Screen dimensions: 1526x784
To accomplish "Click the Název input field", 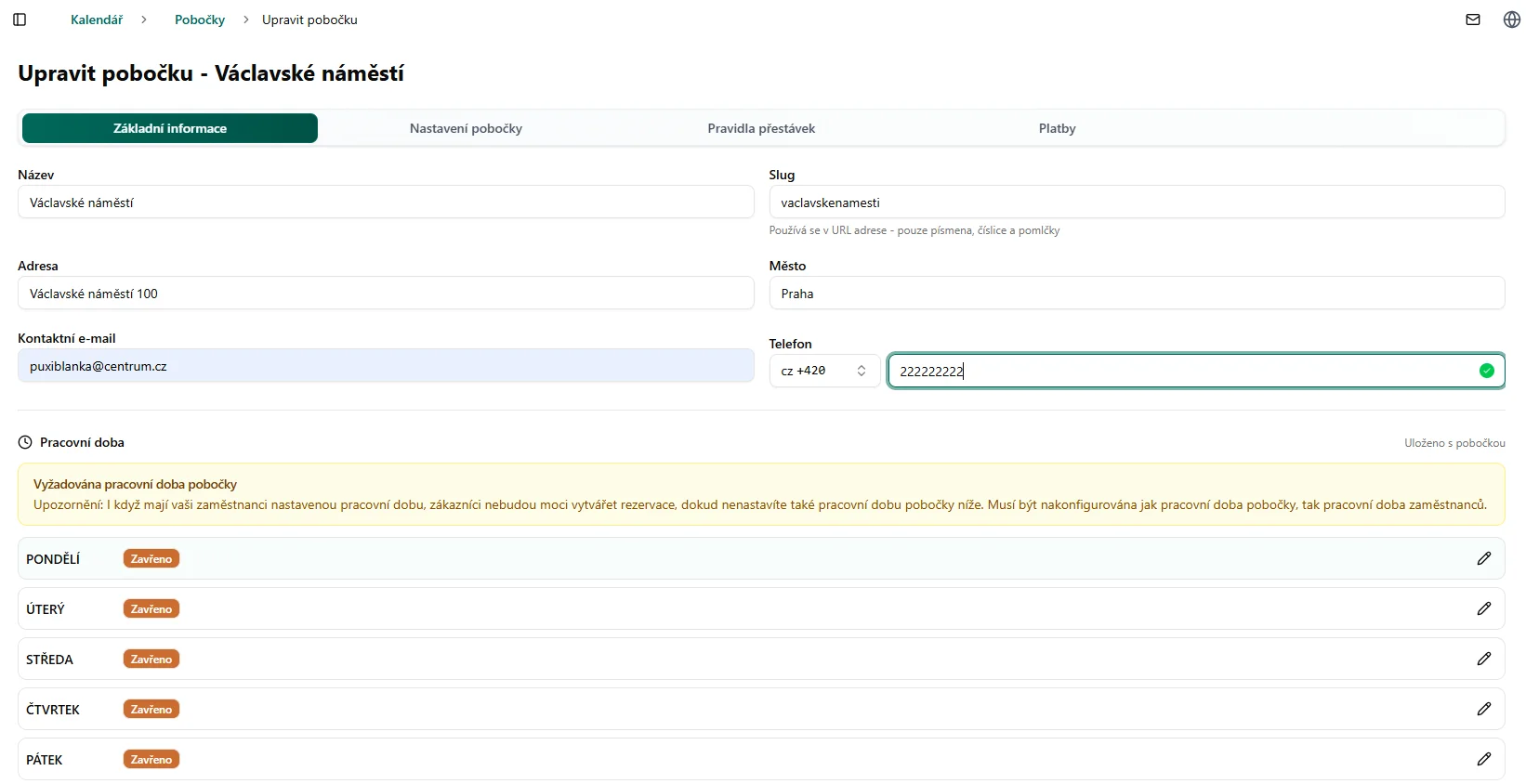I will pos(386,203).
